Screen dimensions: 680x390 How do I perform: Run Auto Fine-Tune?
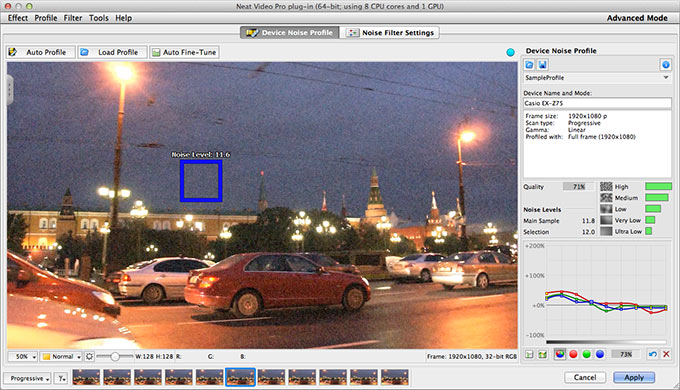pyautogui.click(x=184, y=52)
